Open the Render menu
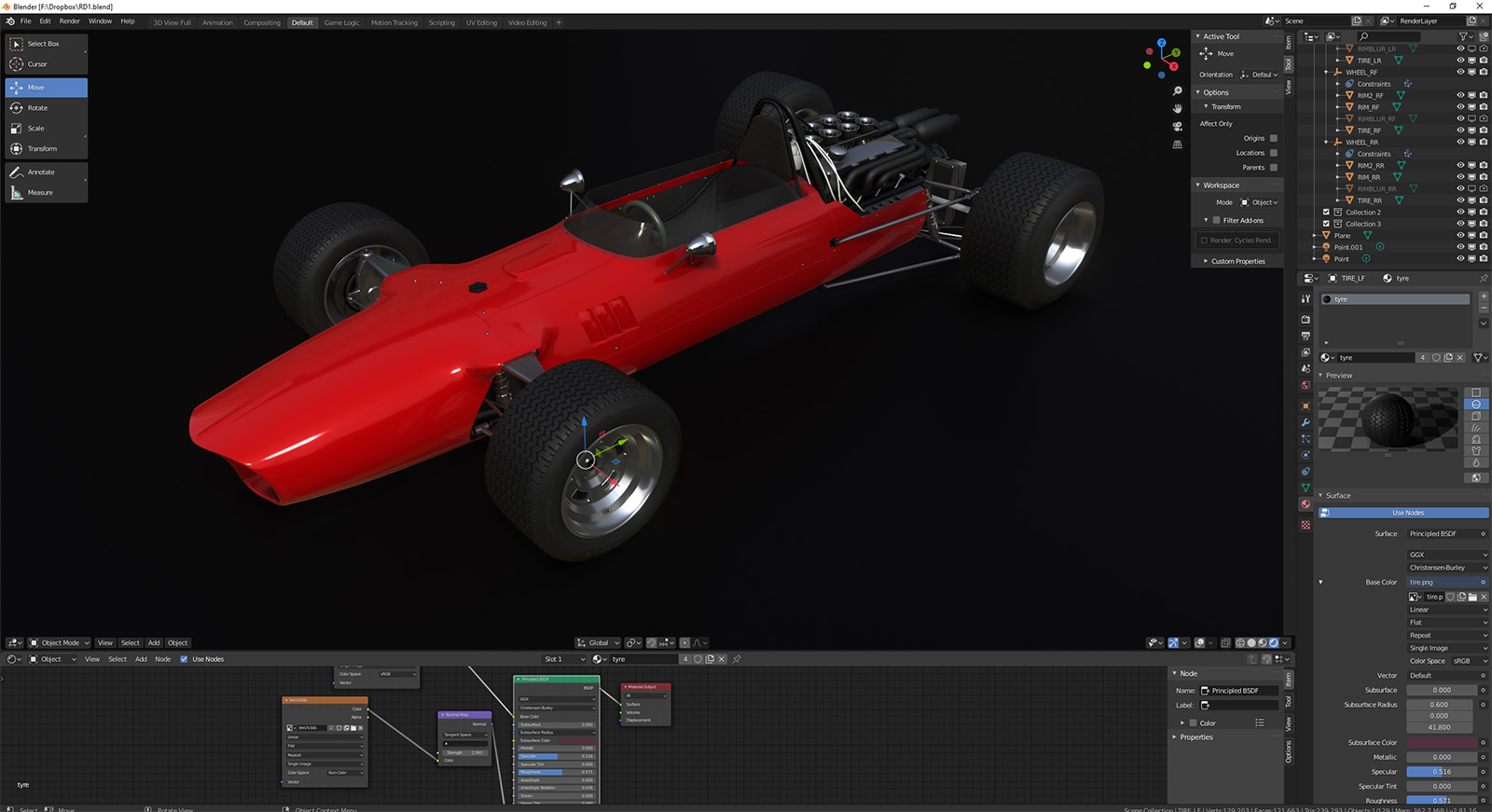The height and width of the screenshot is (812, 1492). coord(70,21)
